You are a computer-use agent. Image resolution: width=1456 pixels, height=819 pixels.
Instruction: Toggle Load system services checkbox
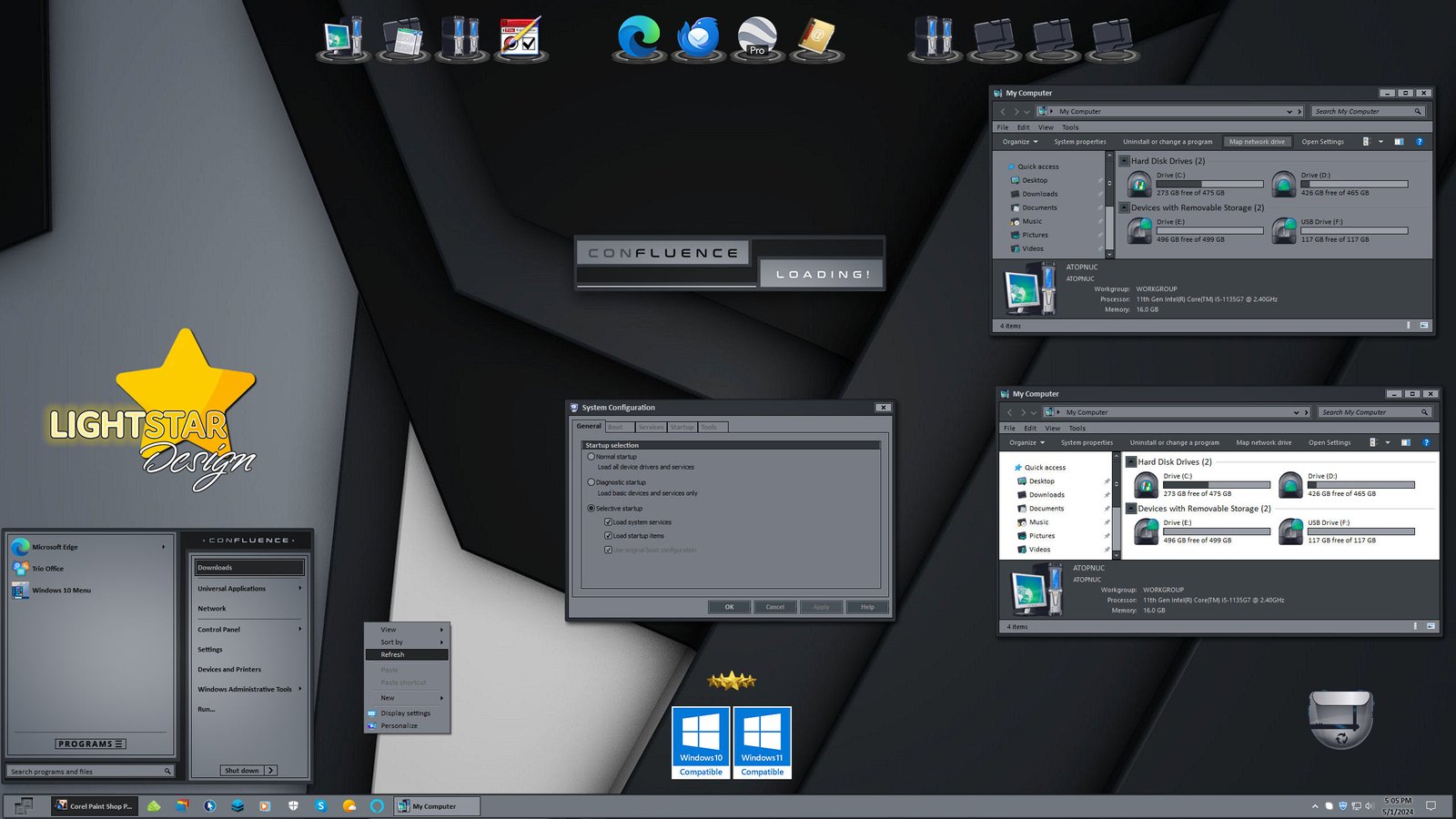pos(608,522)
